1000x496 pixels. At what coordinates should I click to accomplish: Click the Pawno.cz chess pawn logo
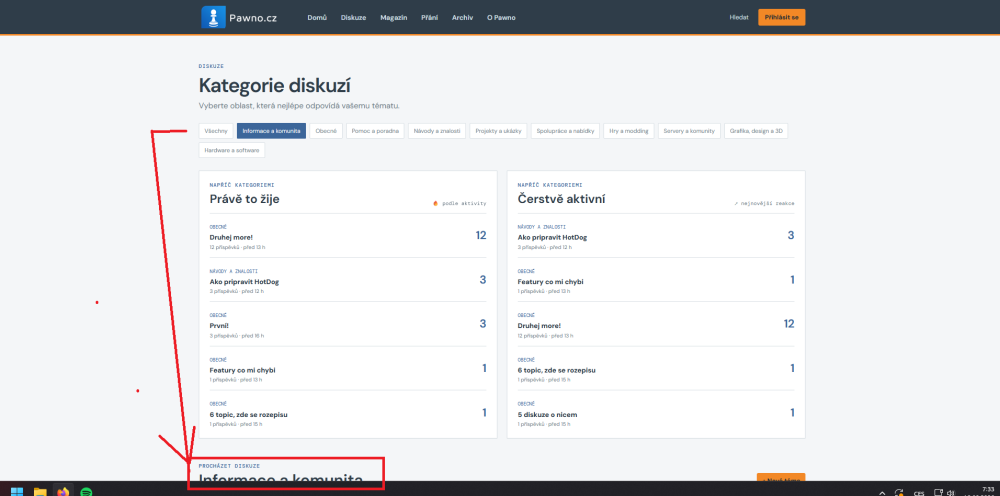point(214,17)
